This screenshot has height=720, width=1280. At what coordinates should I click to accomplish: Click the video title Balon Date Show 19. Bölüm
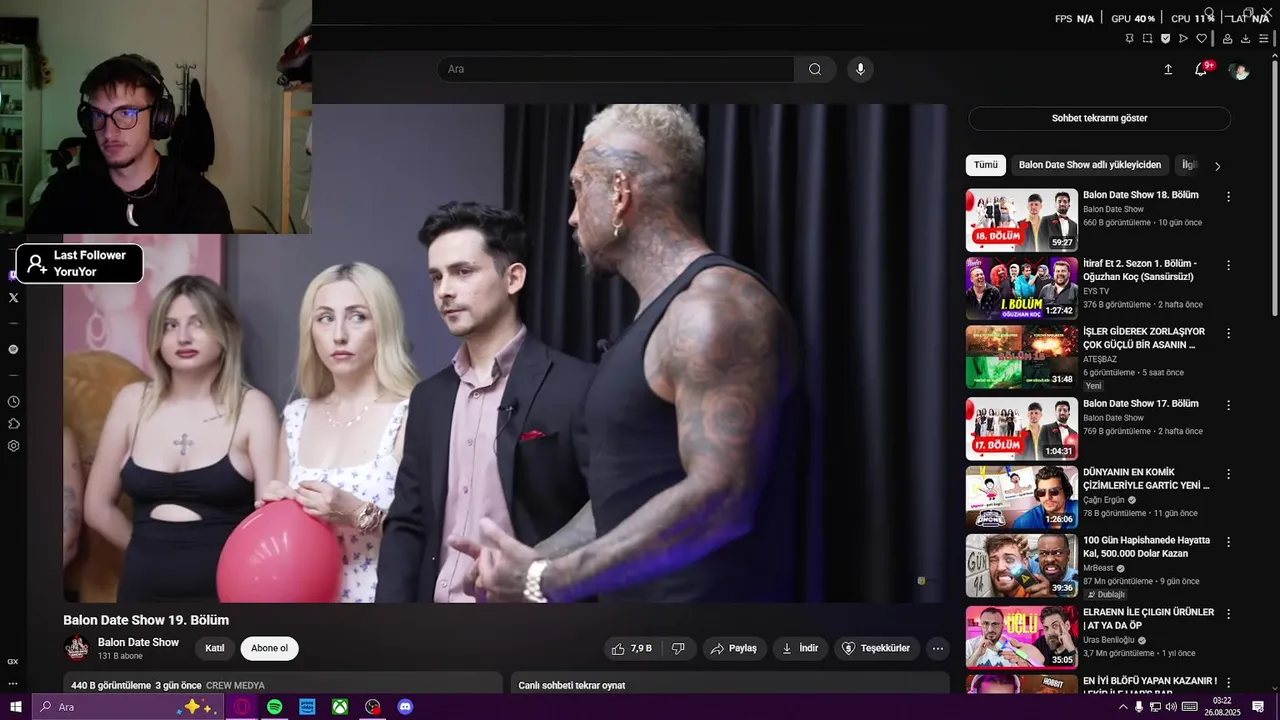point(146,620)
